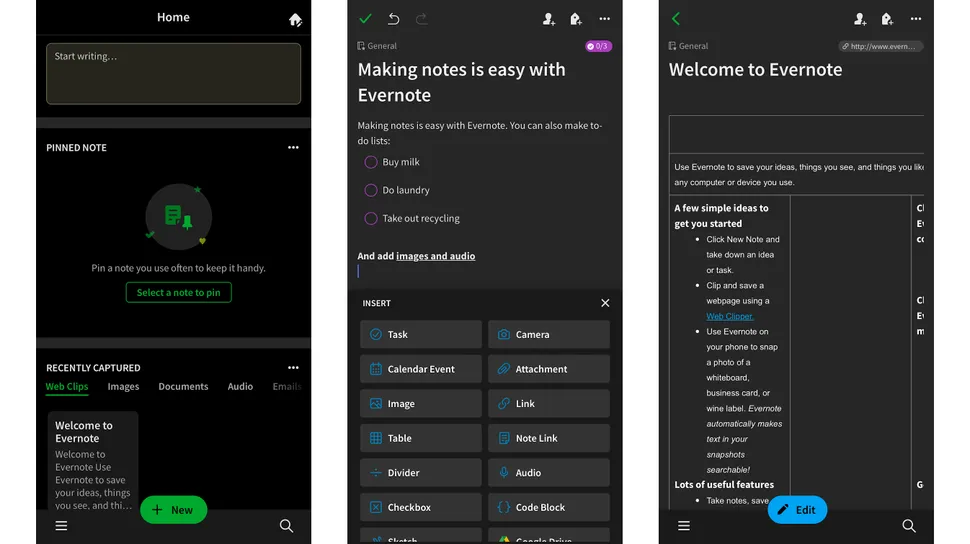Switch to the Documents tab
Screen dimensions: 970x544
point(183,386)
